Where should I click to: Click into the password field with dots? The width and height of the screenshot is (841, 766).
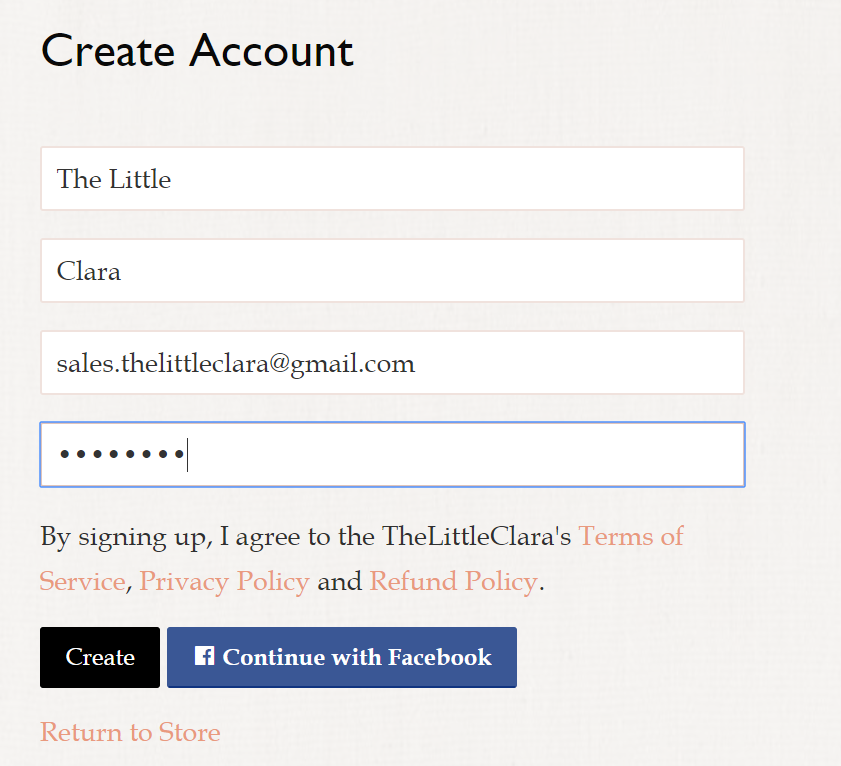click(392, 454)
